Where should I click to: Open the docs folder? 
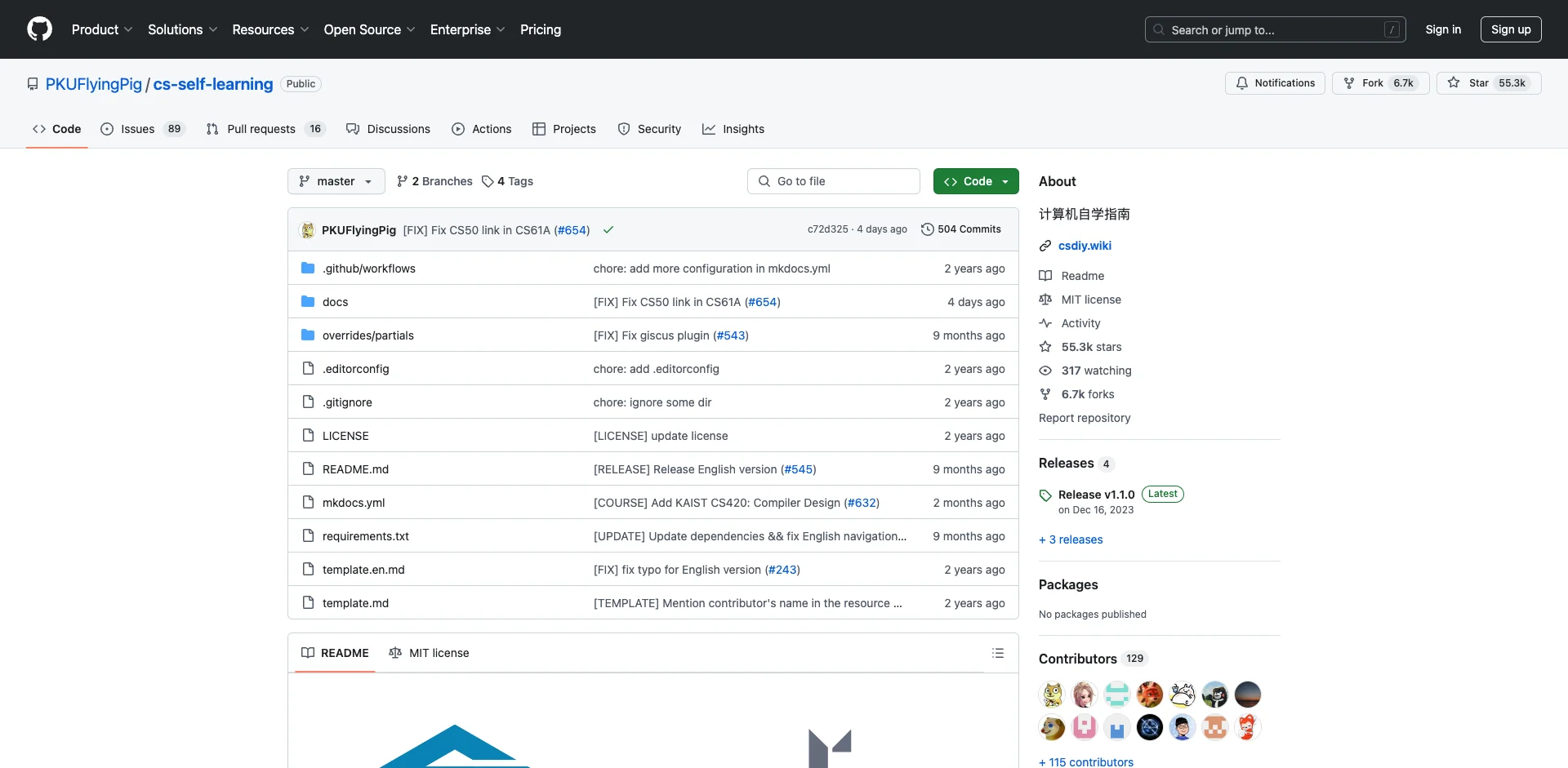(x=335, y=302)
